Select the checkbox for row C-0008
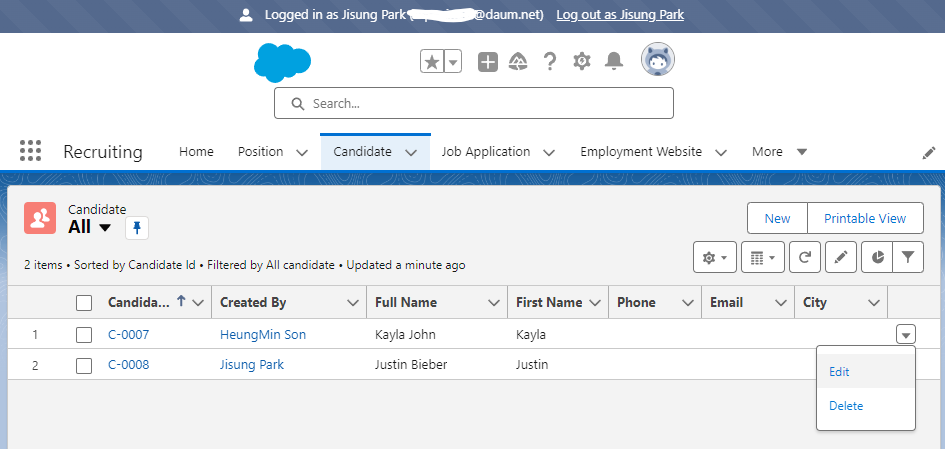This screenshot has width=945, height=449. [x=84, y=365]
